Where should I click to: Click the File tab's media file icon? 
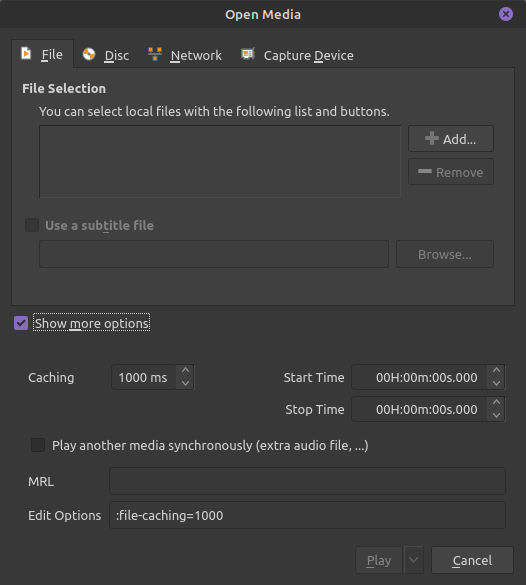(26, 53)
